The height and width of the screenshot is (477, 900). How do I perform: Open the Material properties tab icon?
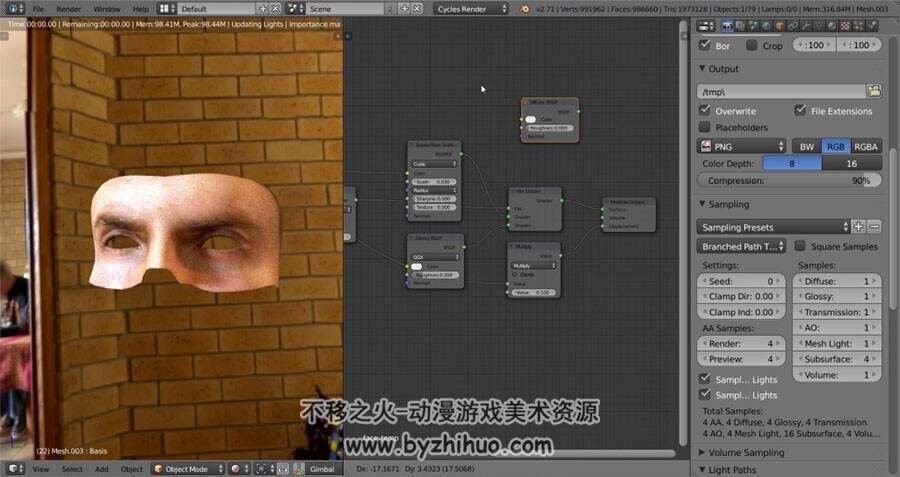point(833,26)
